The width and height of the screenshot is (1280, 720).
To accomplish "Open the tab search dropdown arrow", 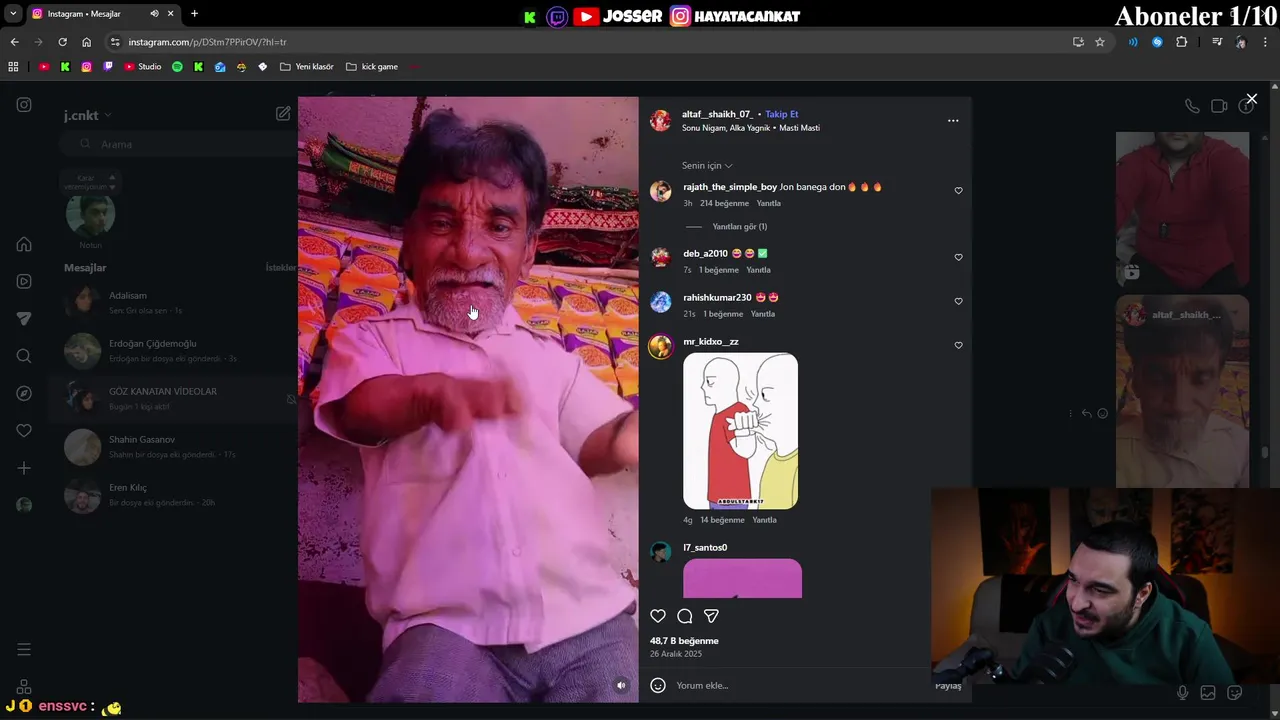I will click(11, 14).
